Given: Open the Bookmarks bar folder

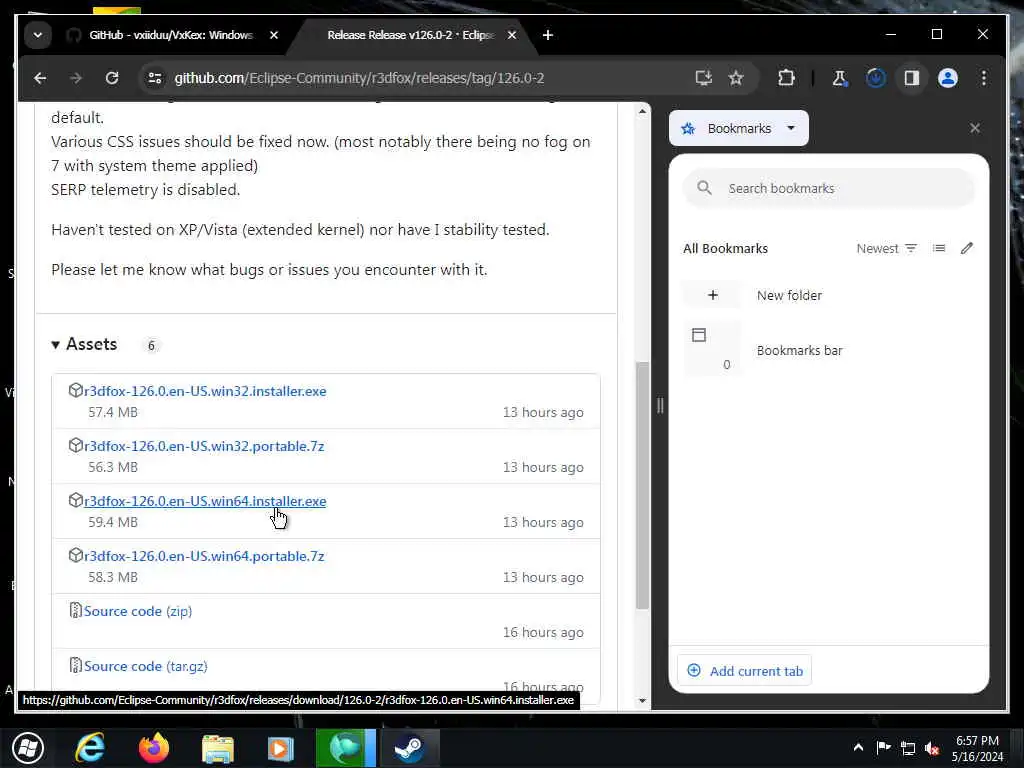Looking at the screenshot, I should pyautogui.click(x=829, y=351).
